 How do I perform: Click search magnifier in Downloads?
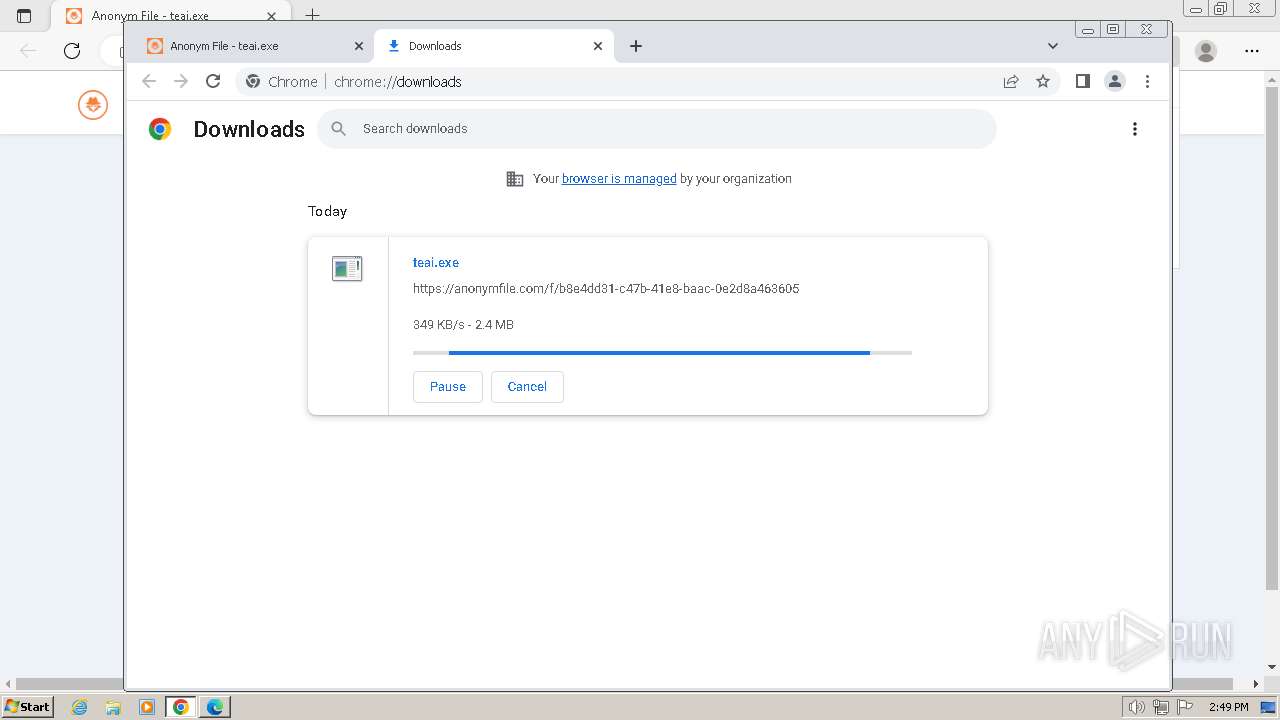pyautogui.click(x=339, y=129)
